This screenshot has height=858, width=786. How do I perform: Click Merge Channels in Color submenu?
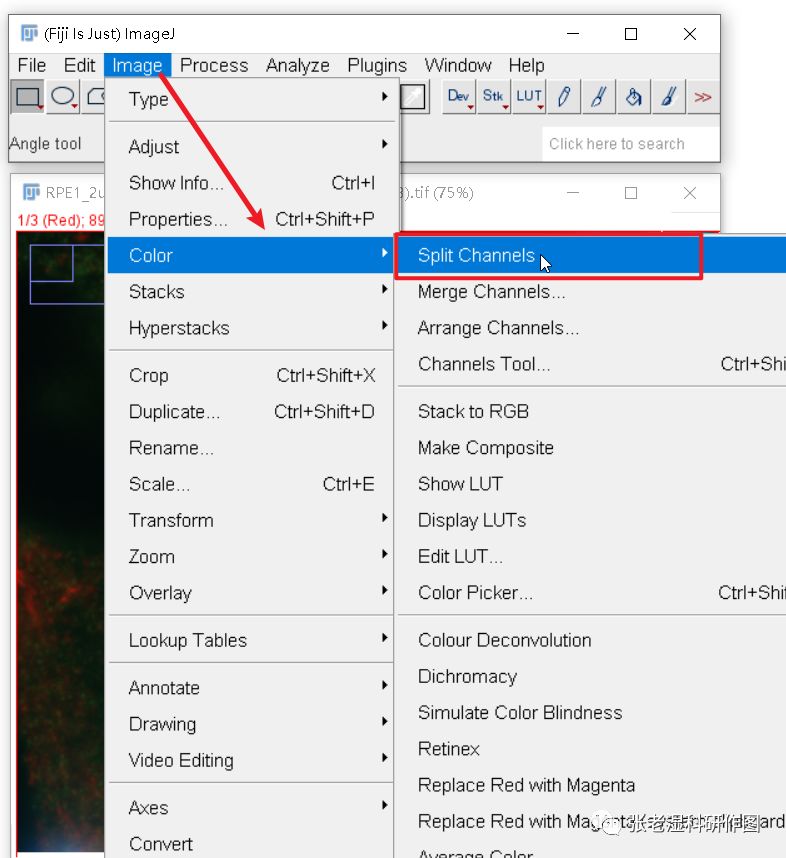click(x=592, y=291)
